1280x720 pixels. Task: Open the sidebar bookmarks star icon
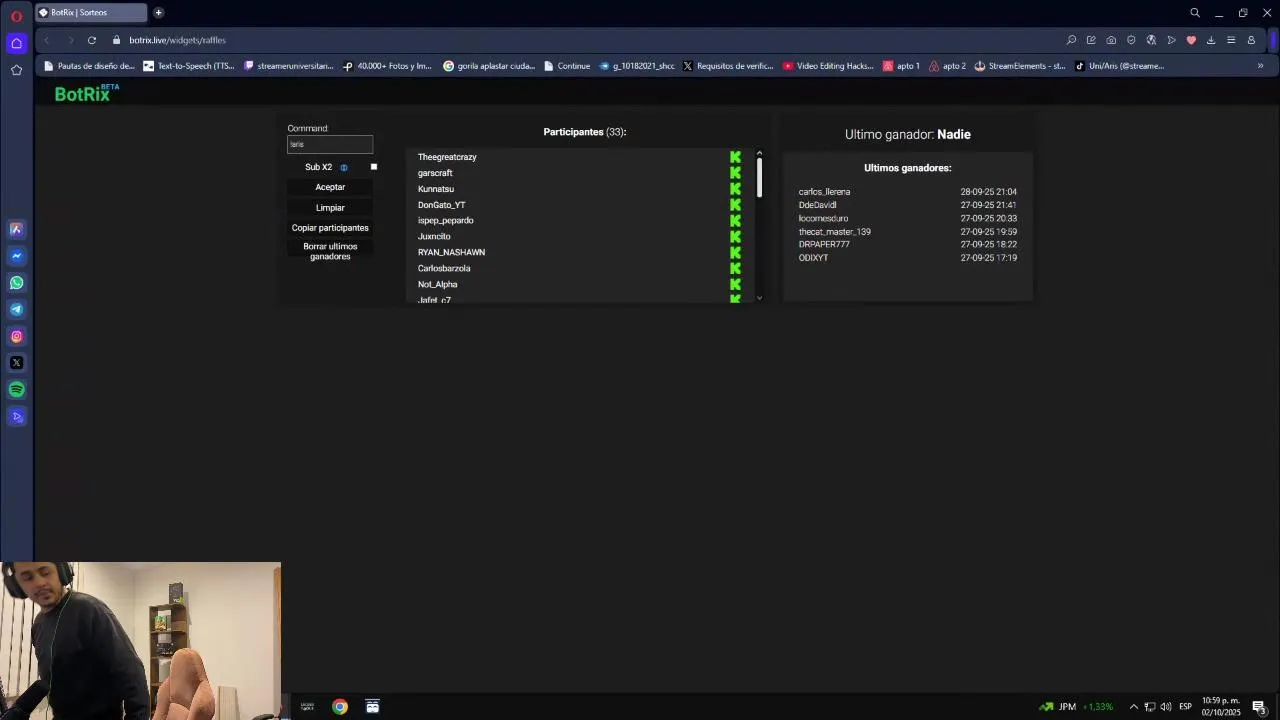click(x=16, y=70)
